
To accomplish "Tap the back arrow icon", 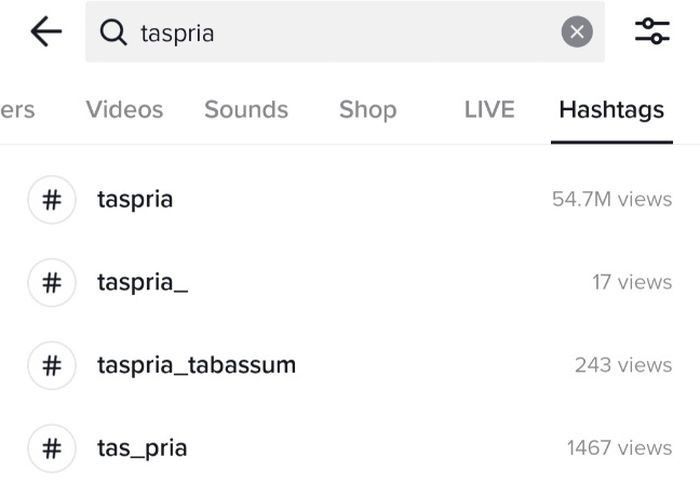I will [x=46, y=33].
